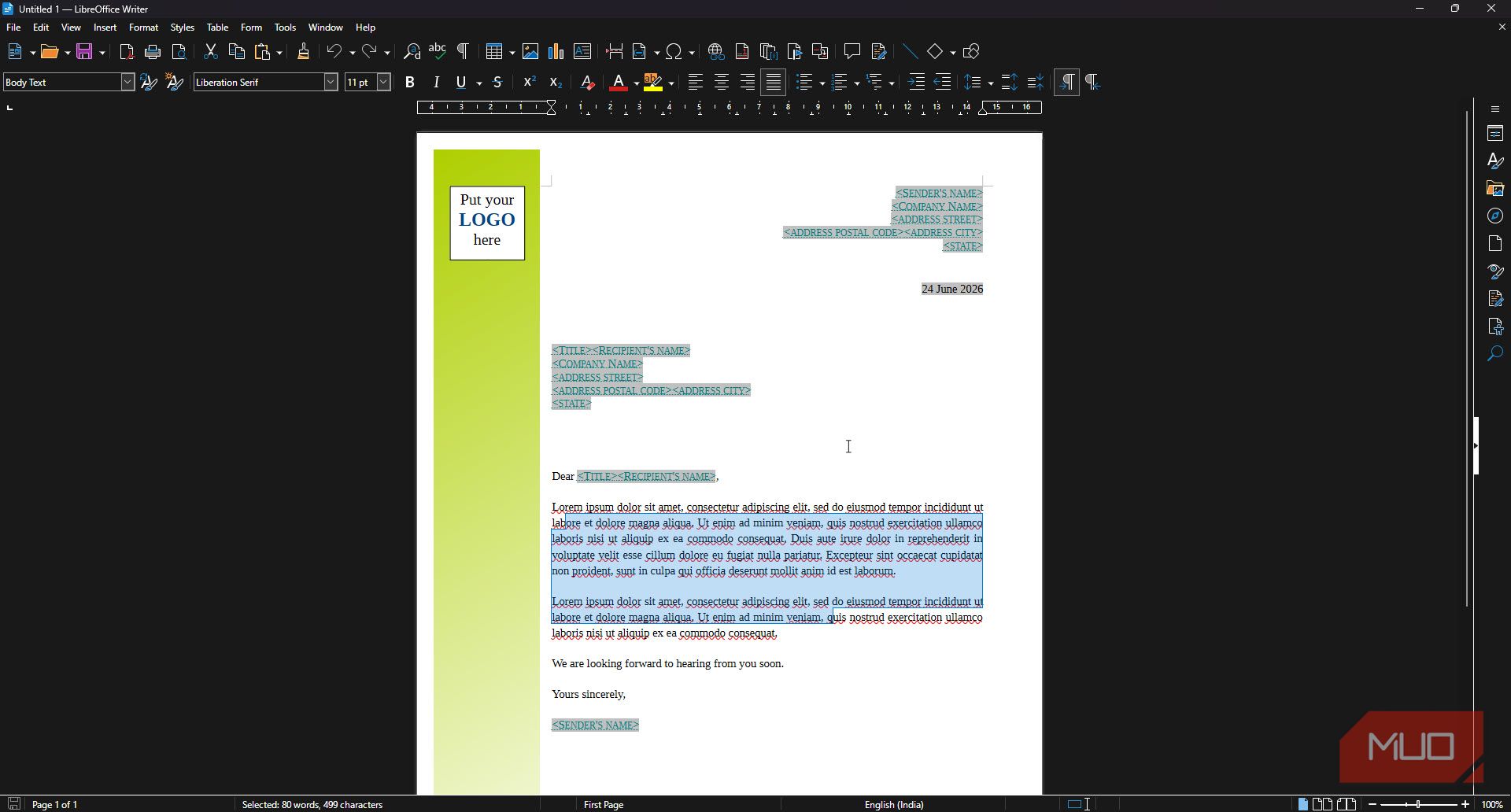This screenshot has width=1511, height=812.
Task: Click the 100% zoom level
Action: tap(1492, 804)
